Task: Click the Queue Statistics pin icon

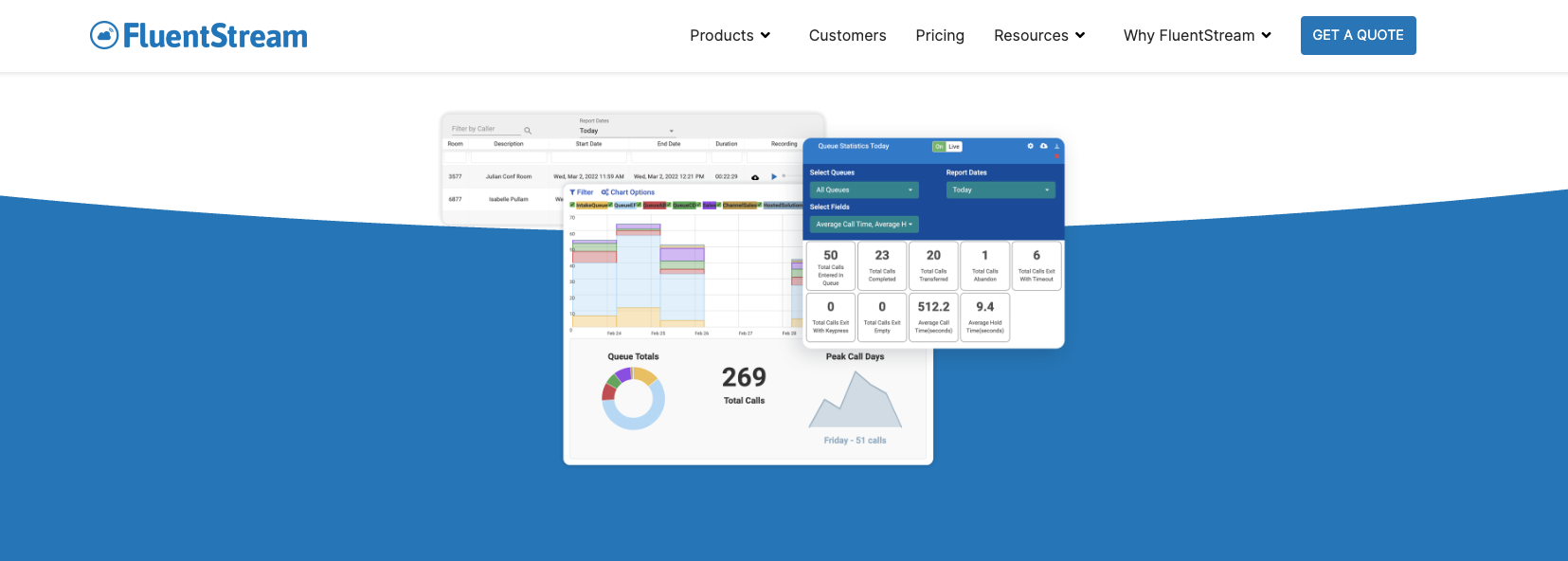Action: (x=1057, y=146)
